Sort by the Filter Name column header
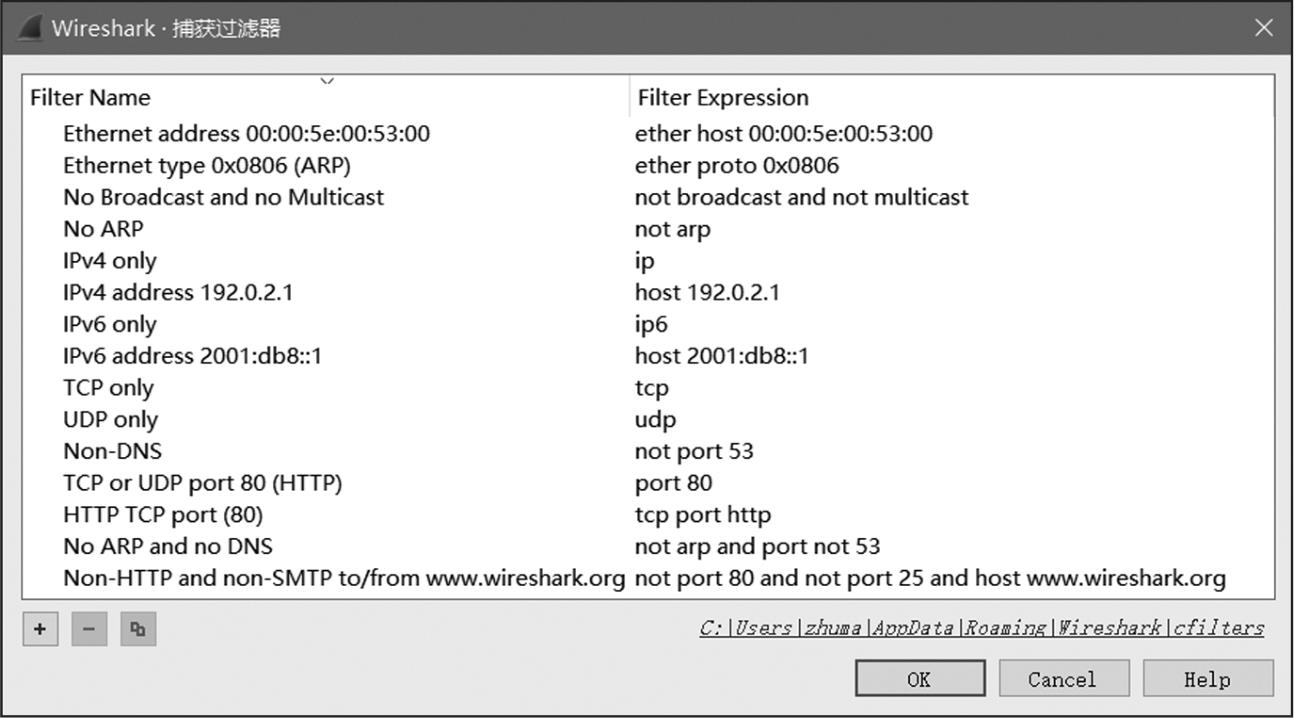This screenshot has height=719, width=1294. point(90,98)
